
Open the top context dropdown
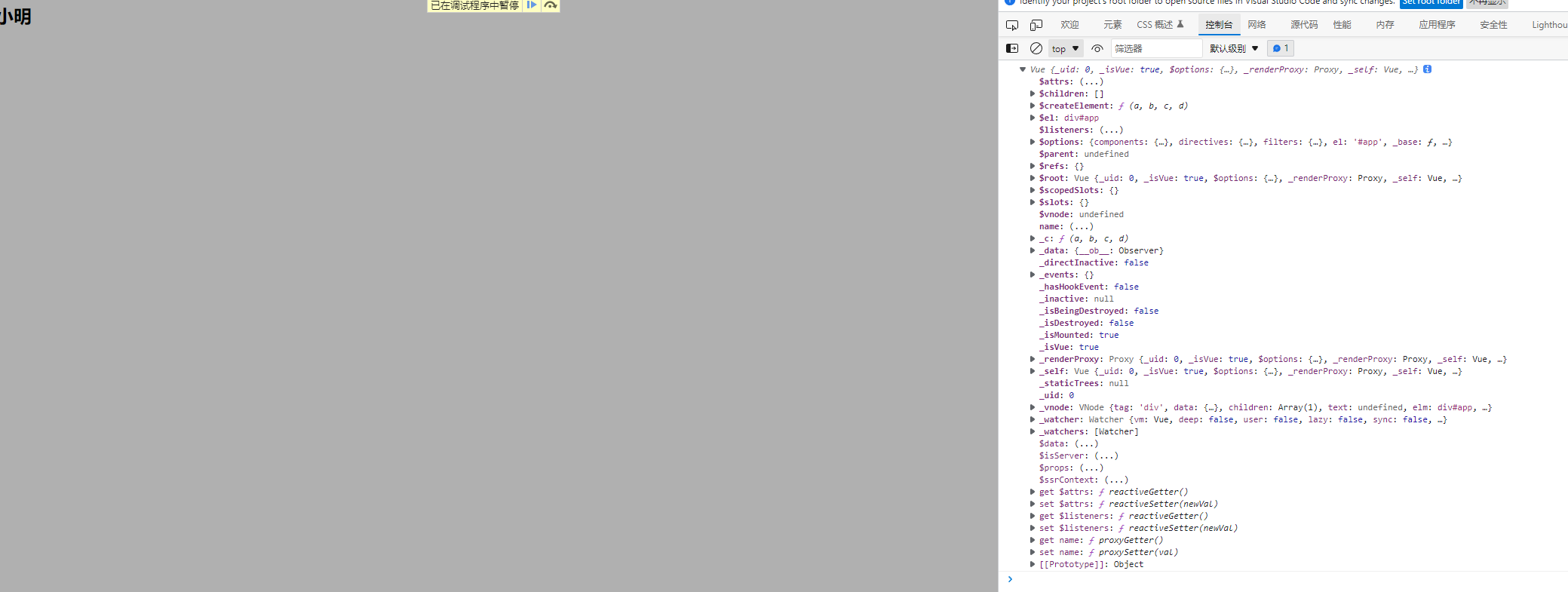[x=1065, y=48]
